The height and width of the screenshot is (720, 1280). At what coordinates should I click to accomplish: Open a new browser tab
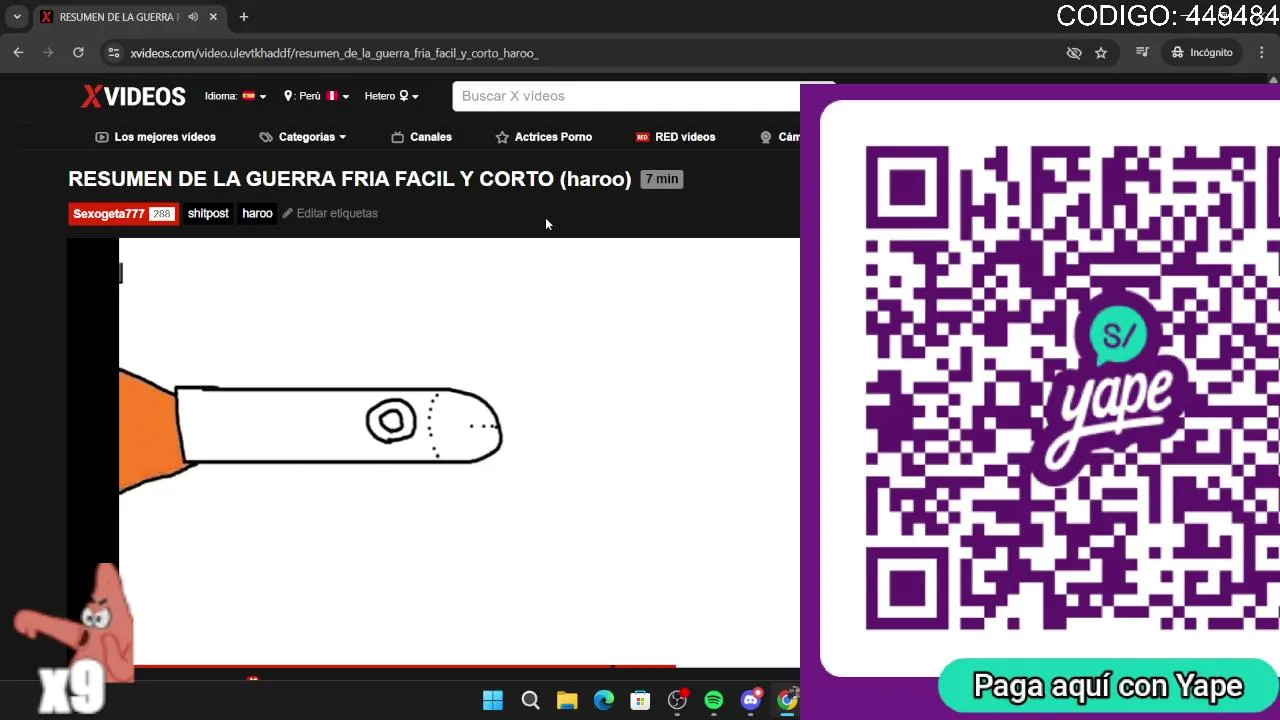pos(243,17)
